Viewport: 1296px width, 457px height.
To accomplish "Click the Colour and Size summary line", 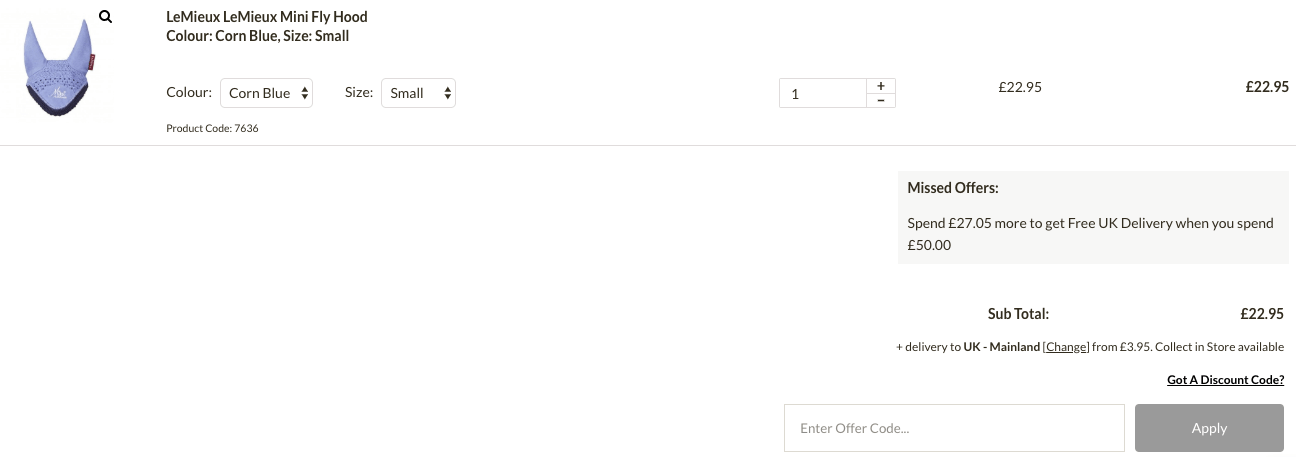I will click(x=257, y=36).
